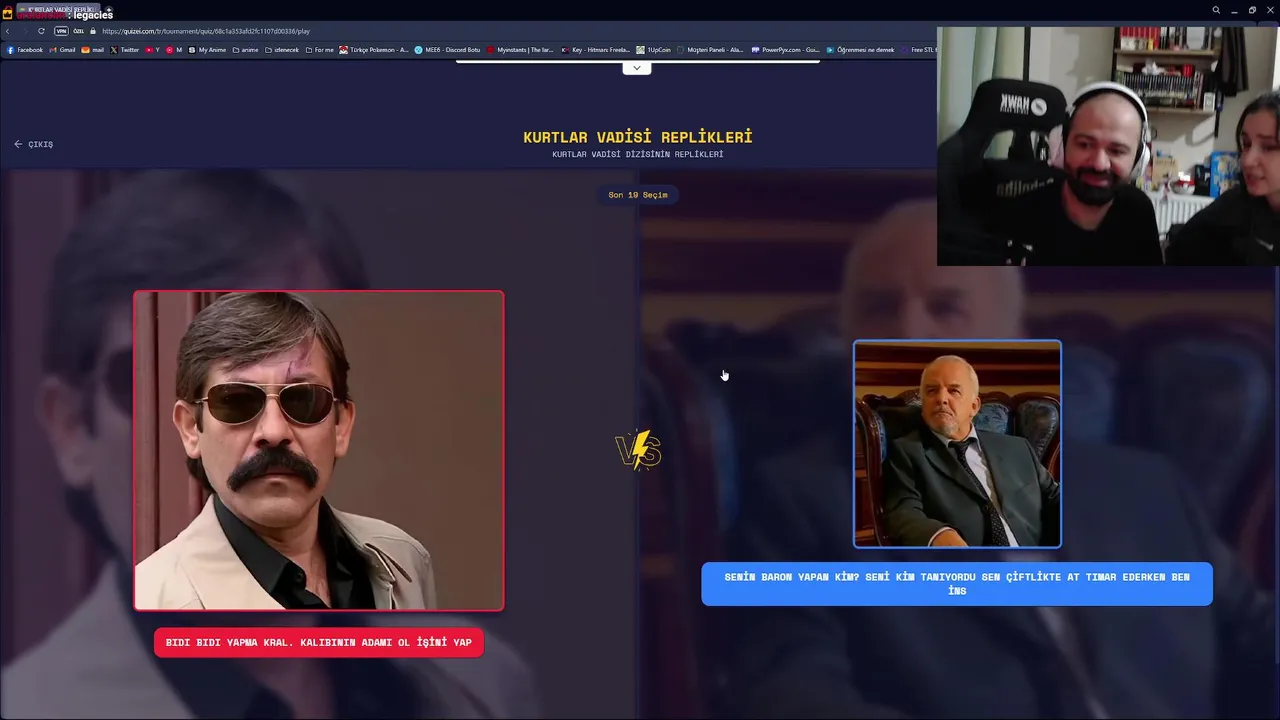The height and width of the screenshot is (720, 1280).
Task: Open the My Anime bookmark
Action: (x=207, y=50)
